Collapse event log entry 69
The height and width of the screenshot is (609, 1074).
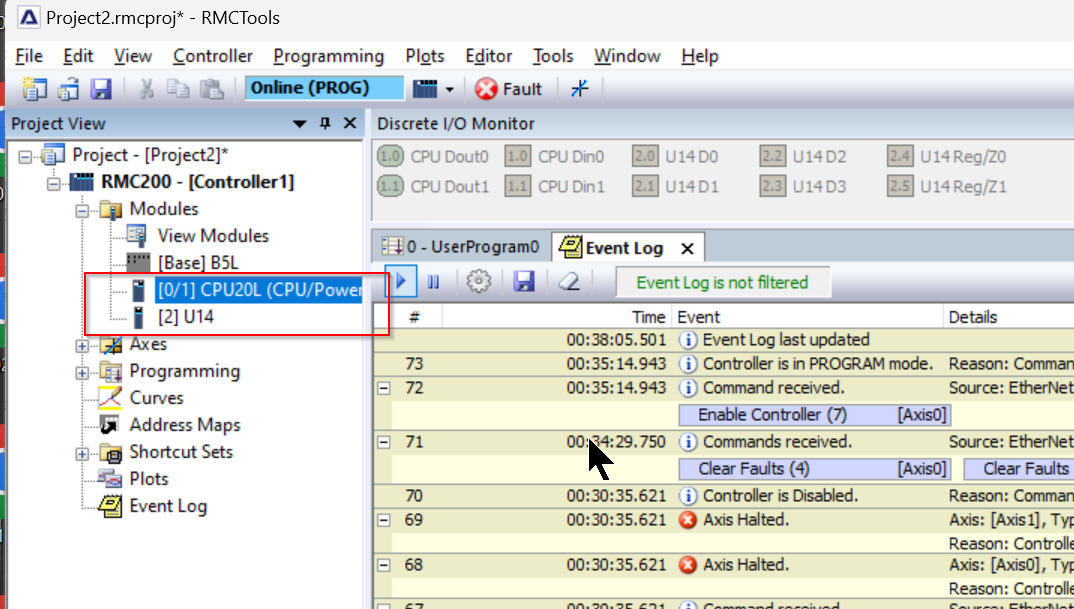[x=384, y=521]
